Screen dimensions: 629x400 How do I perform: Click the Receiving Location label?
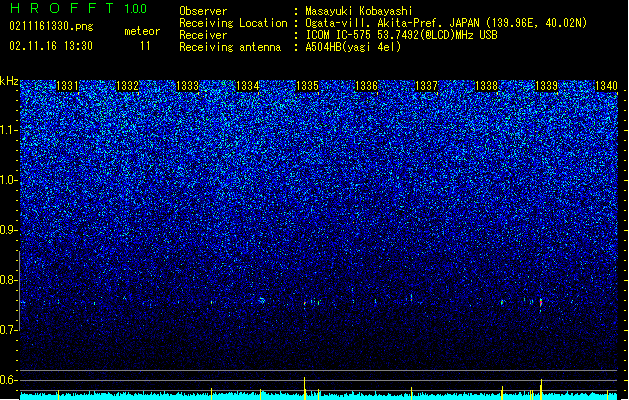click(233, 23)
